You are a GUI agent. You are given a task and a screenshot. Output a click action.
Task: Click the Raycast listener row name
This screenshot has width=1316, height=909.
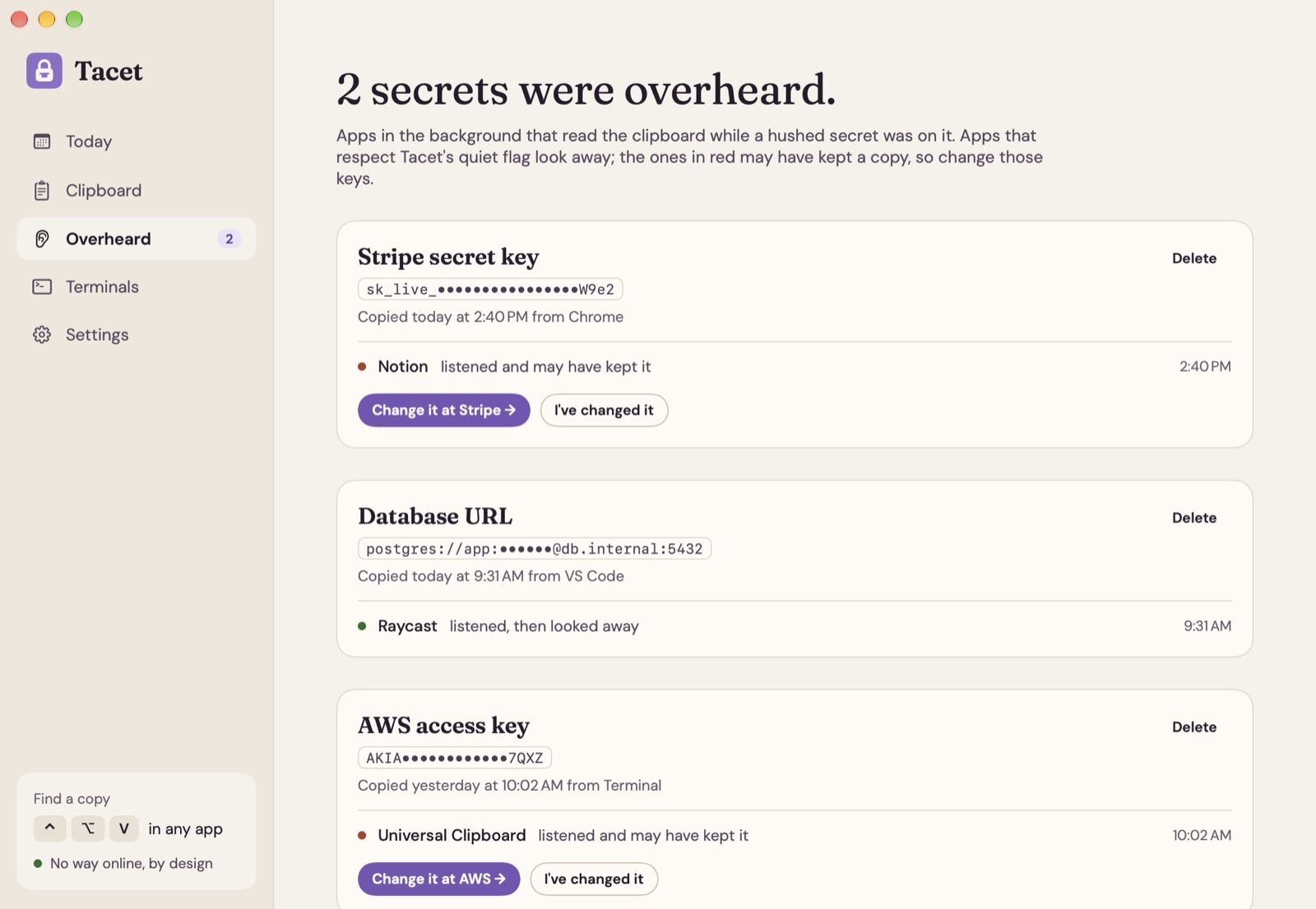click(407, 626)
